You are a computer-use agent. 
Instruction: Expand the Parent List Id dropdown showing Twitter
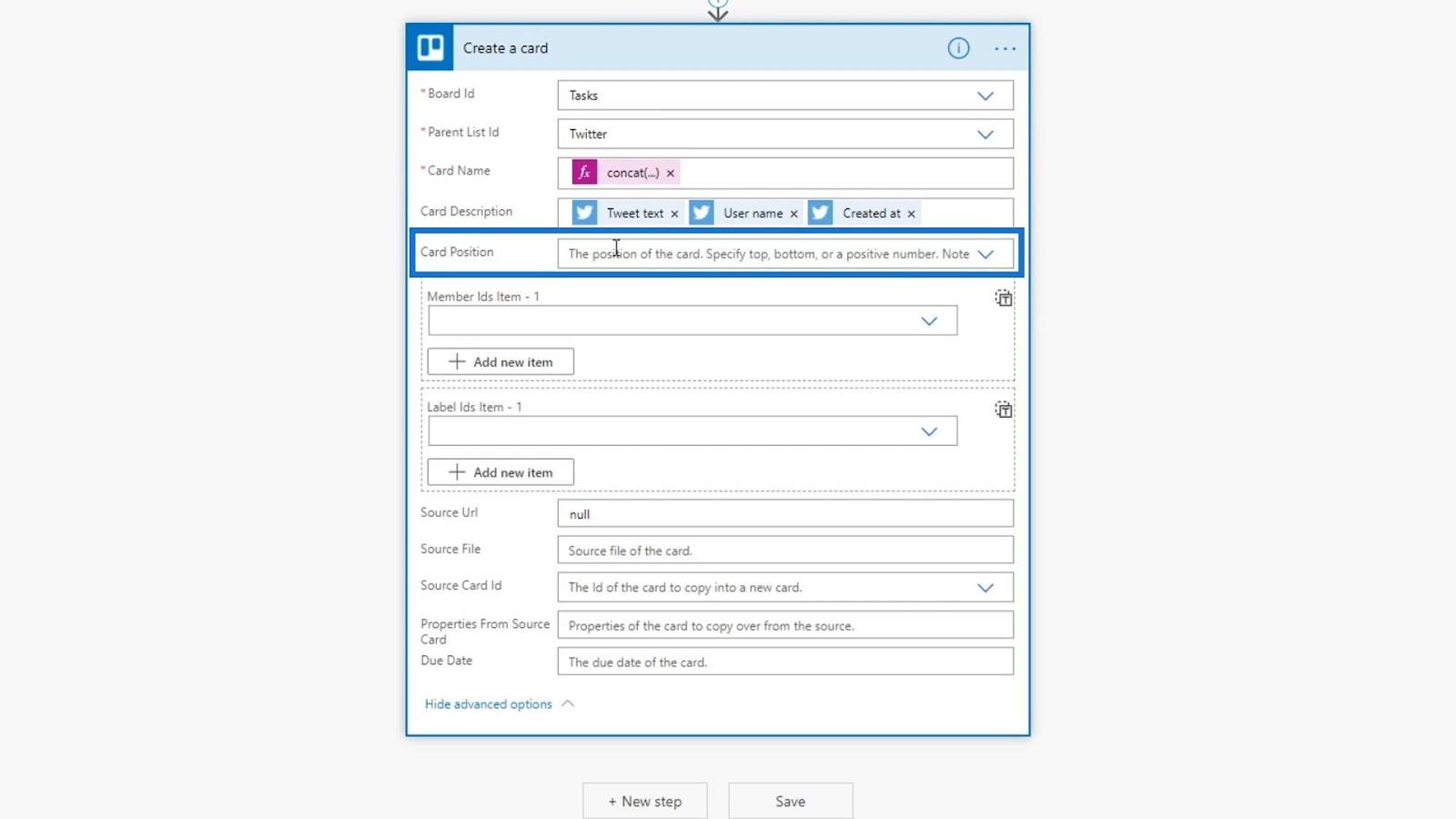pos(986,135)
